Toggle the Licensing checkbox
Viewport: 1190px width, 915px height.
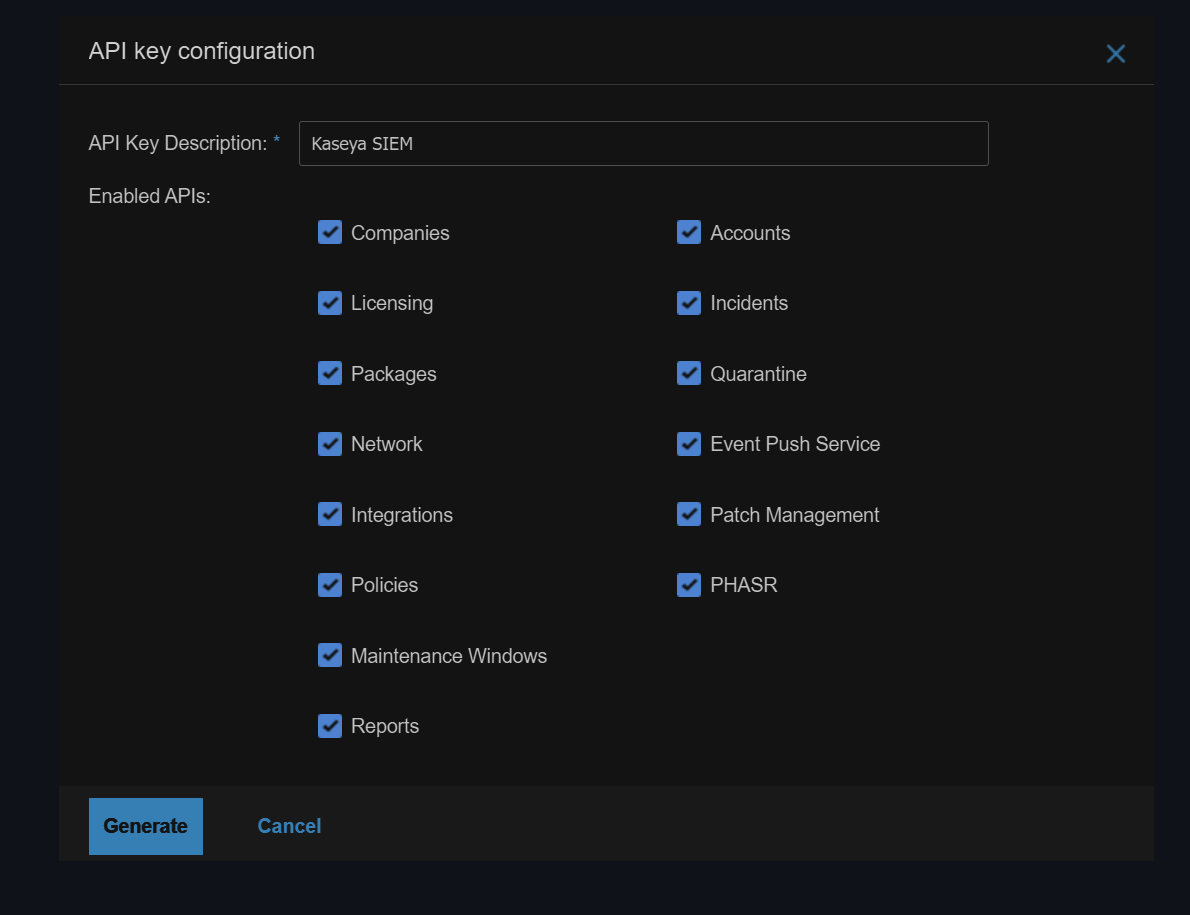tap(329, 303)
